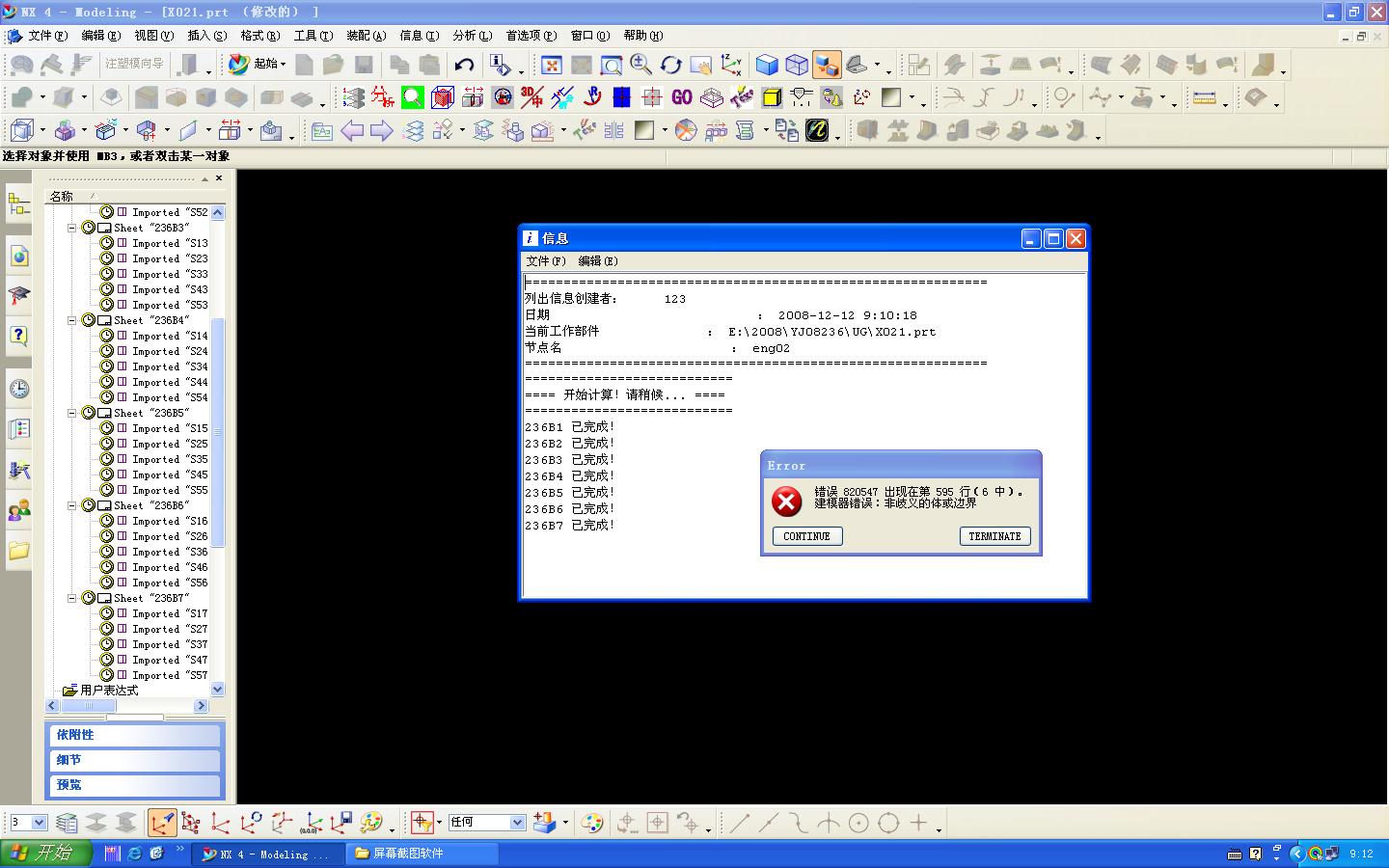The width and height of the screenshot is (1389, 868).
Task: Click the 名称 column header
Action: [x=62, y=196]
